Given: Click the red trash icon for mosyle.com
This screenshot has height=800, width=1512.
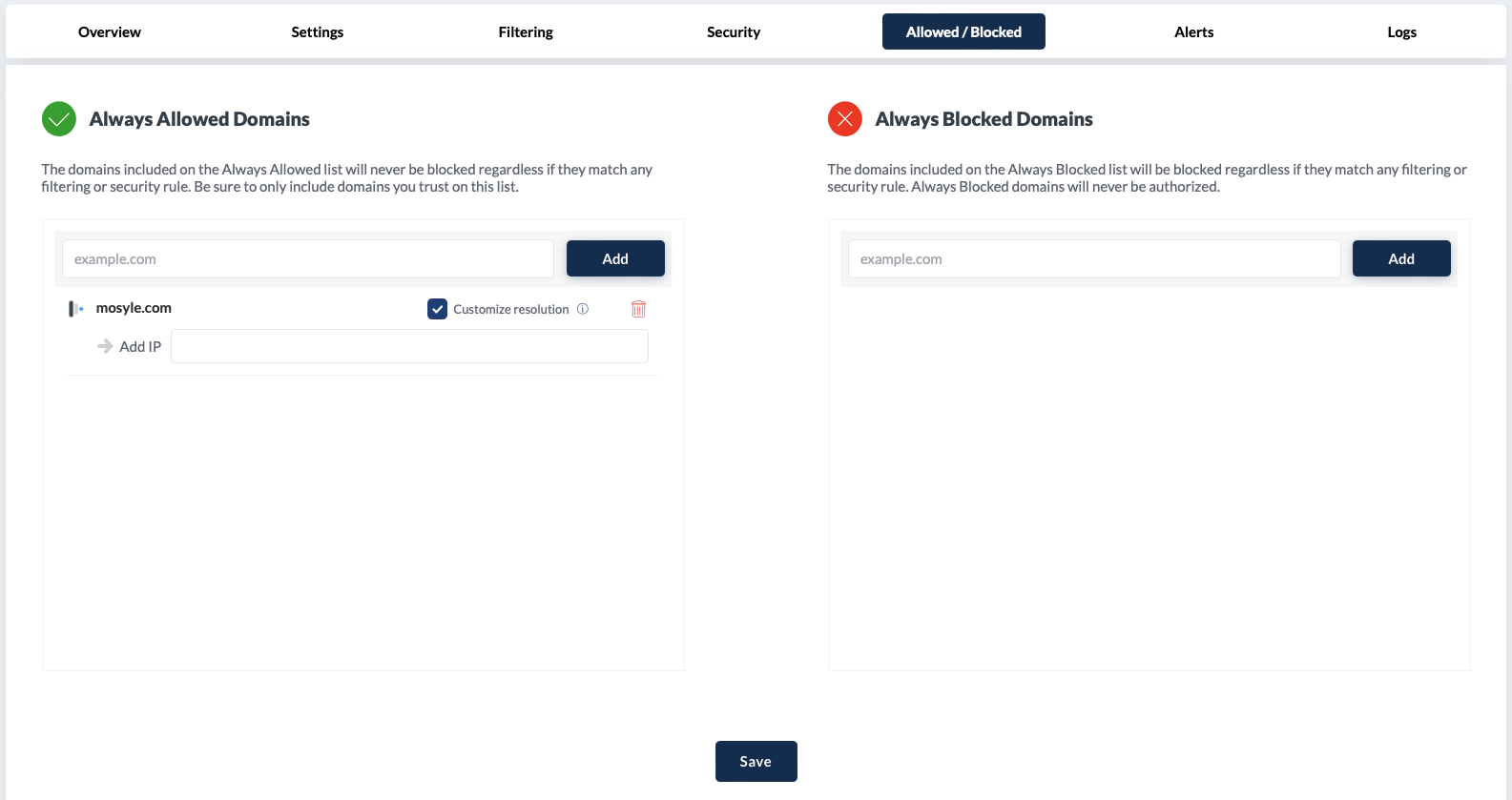Looking at the screenshot, I should (x=638, y=309).
